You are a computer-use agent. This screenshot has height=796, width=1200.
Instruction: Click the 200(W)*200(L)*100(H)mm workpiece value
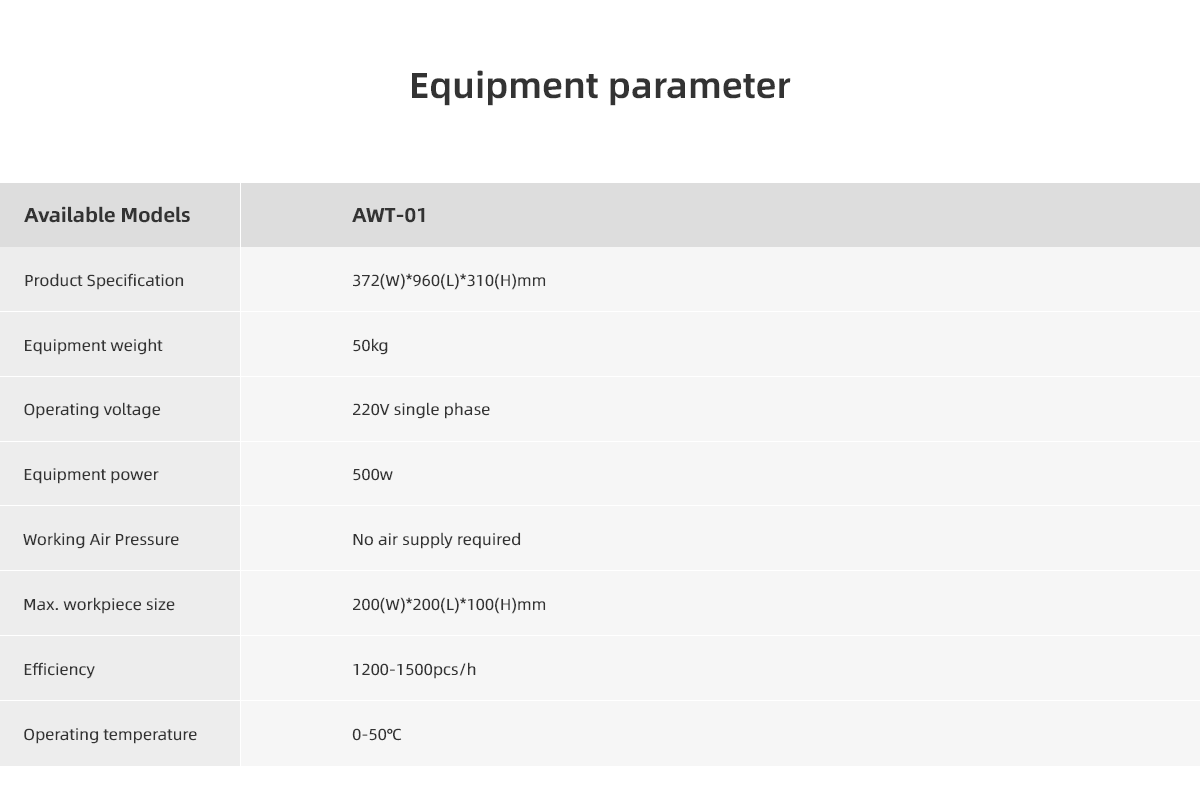tap(449, 604)
